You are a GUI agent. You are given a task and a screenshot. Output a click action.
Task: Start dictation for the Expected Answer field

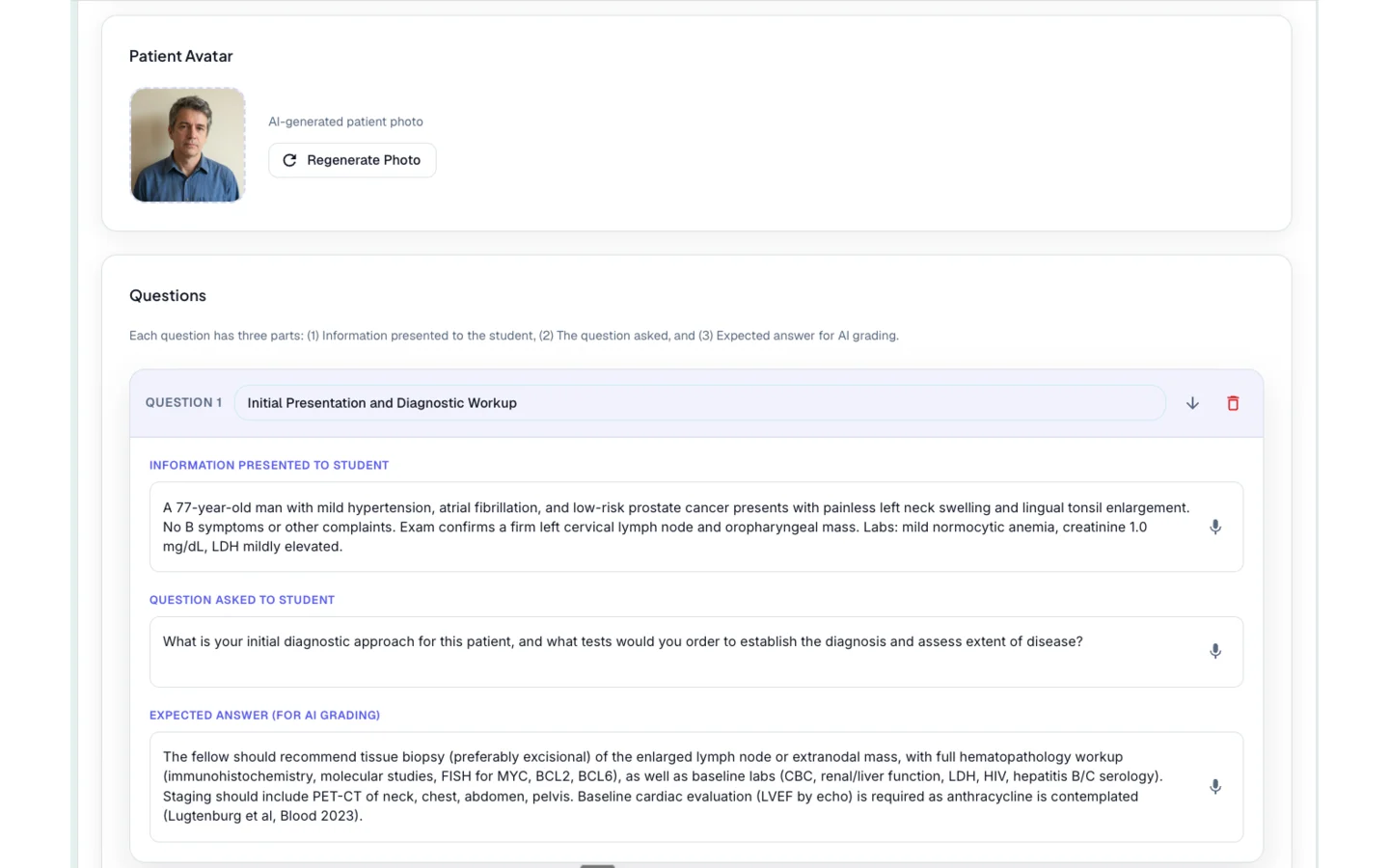1215,787
